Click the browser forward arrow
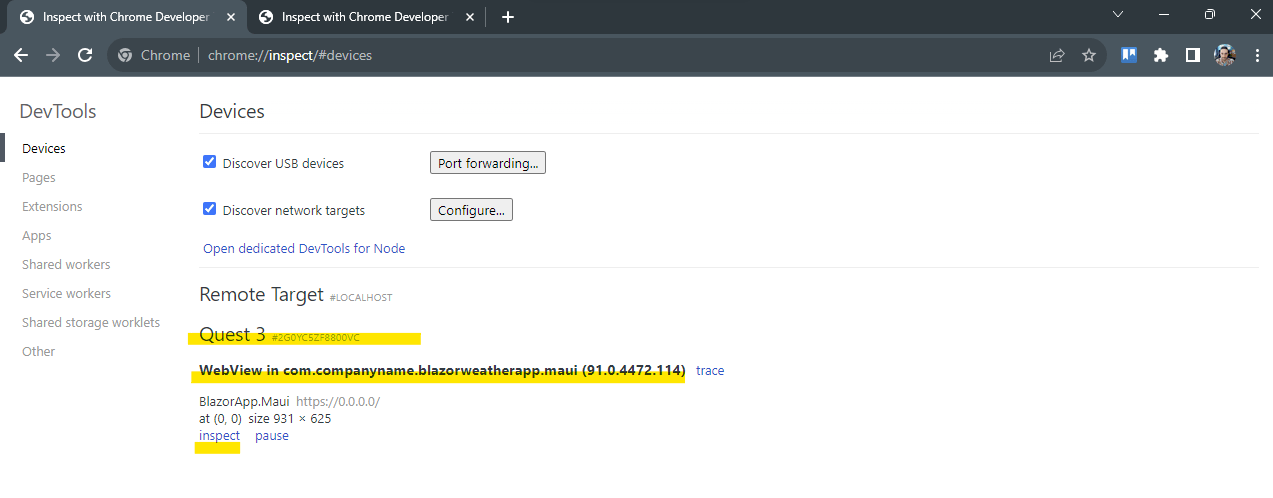This screenshot has width=1273, height=498. 53,55
